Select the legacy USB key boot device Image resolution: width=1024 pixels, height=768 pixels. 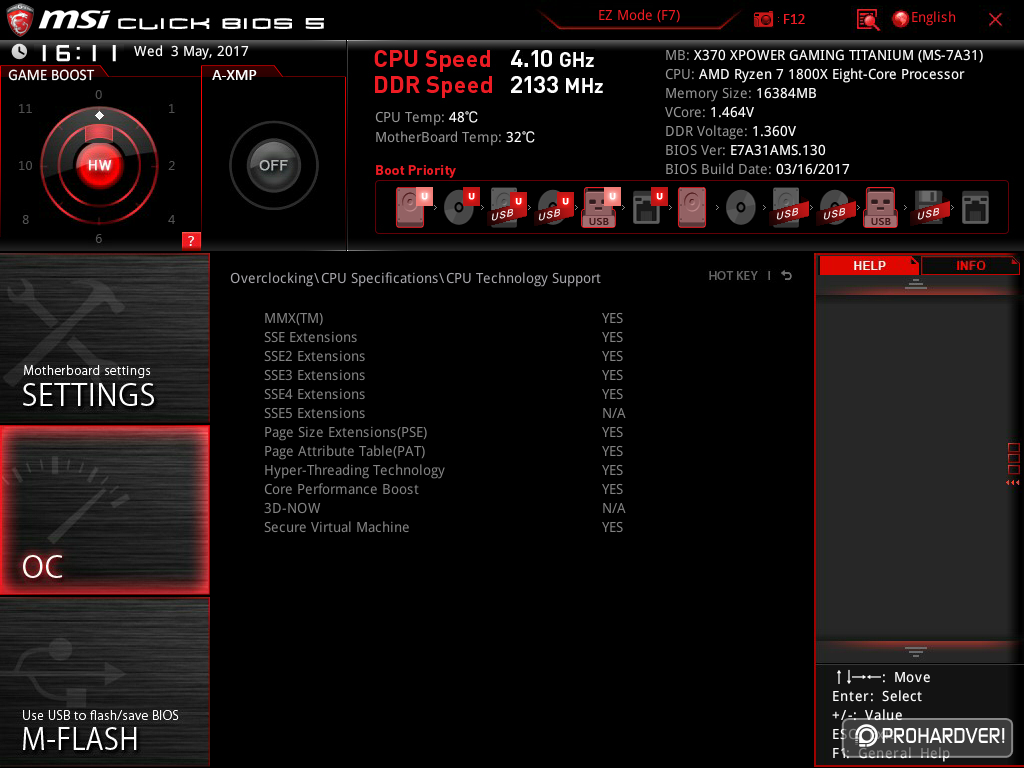pos(880,207)
